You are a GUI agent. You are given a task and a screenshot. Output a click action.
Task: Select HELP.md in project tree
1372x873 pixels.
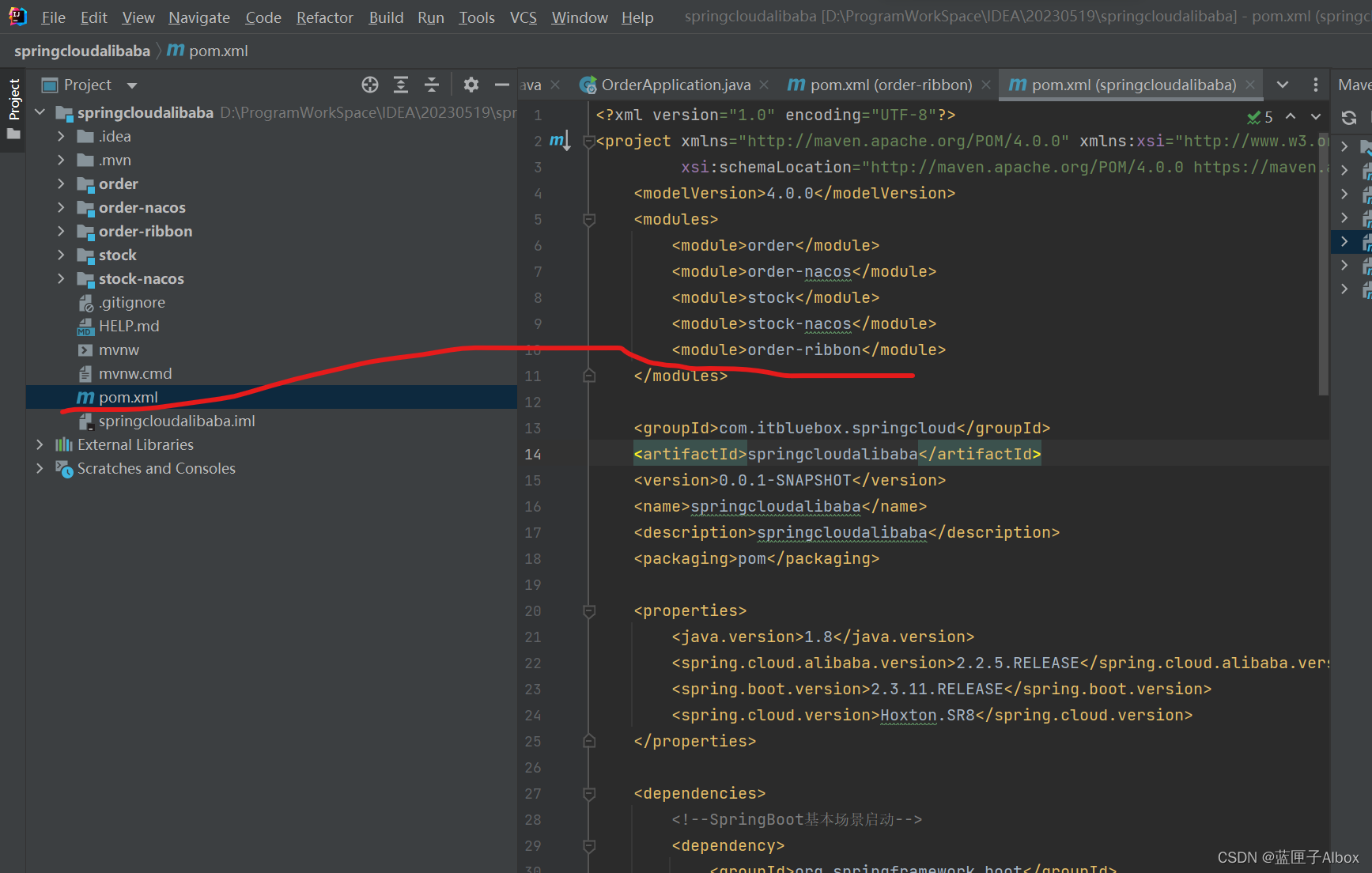click(x=128, y=326)
